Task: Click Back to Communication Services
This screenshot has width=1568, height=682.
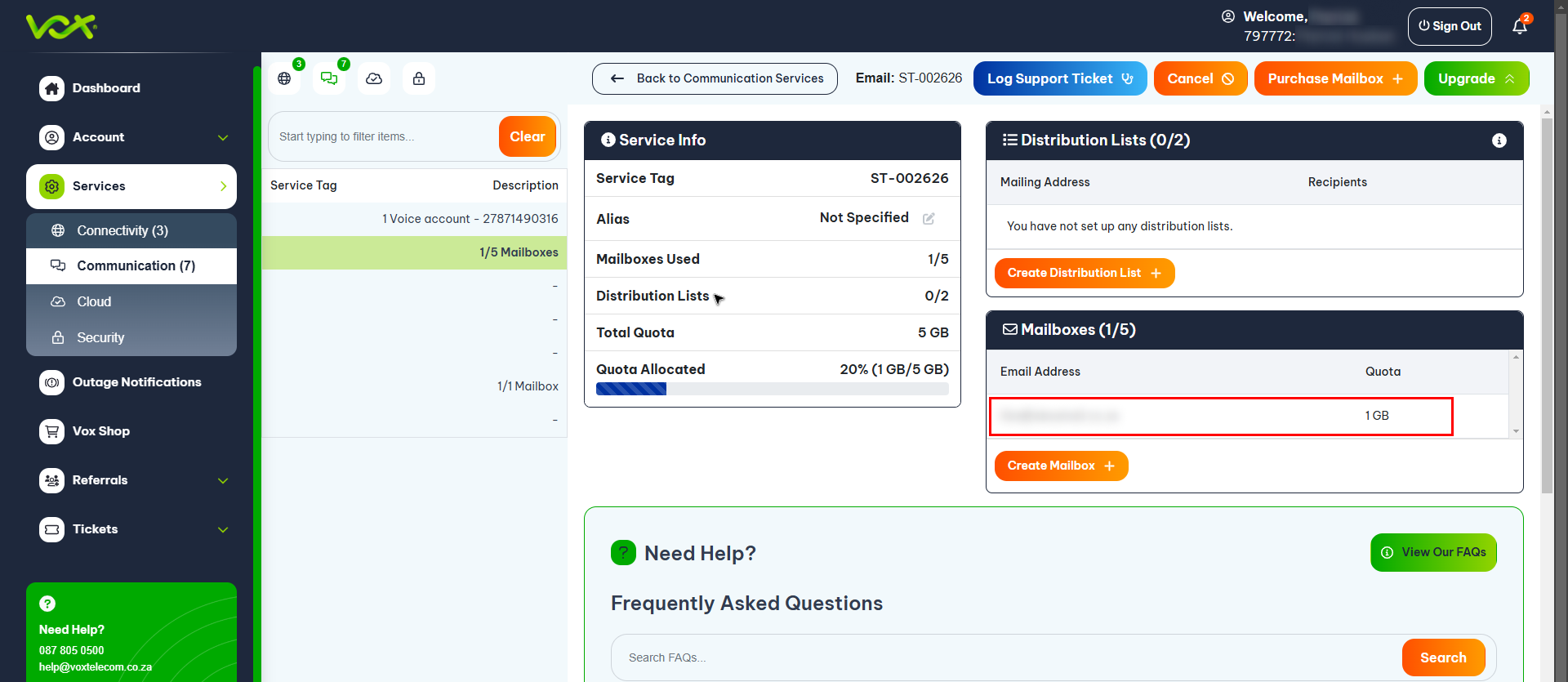Action: 715,78
